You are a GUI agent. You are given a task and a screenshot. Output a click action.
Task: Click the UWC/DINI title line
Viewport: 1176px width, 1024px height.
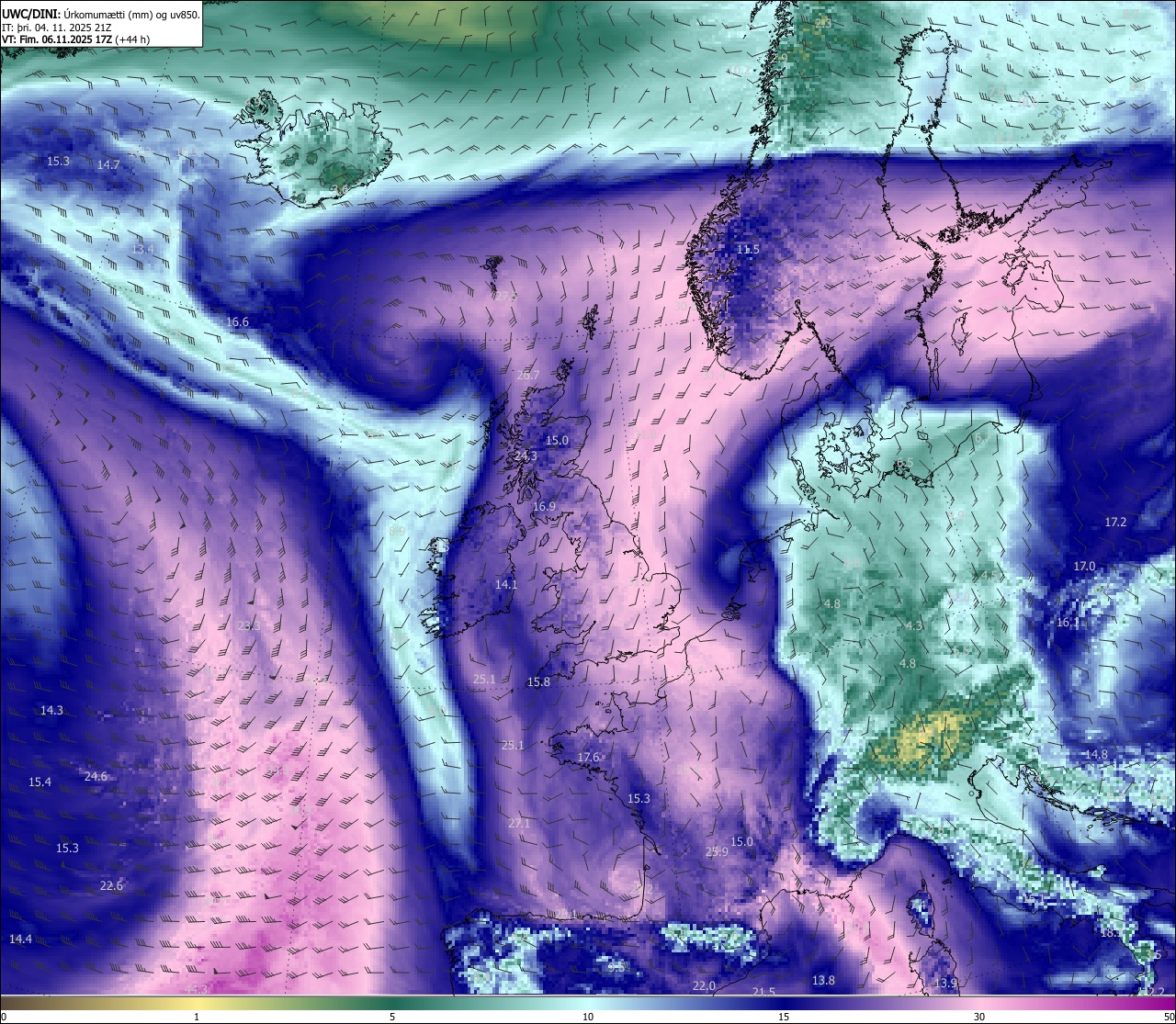[100, 14]
